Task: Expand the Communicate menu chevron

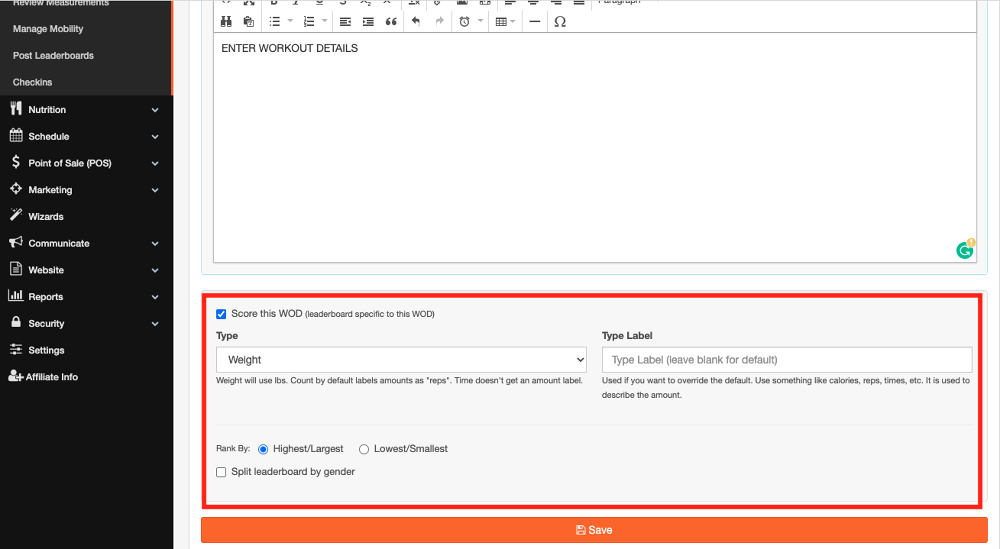Action: [155, 244]
